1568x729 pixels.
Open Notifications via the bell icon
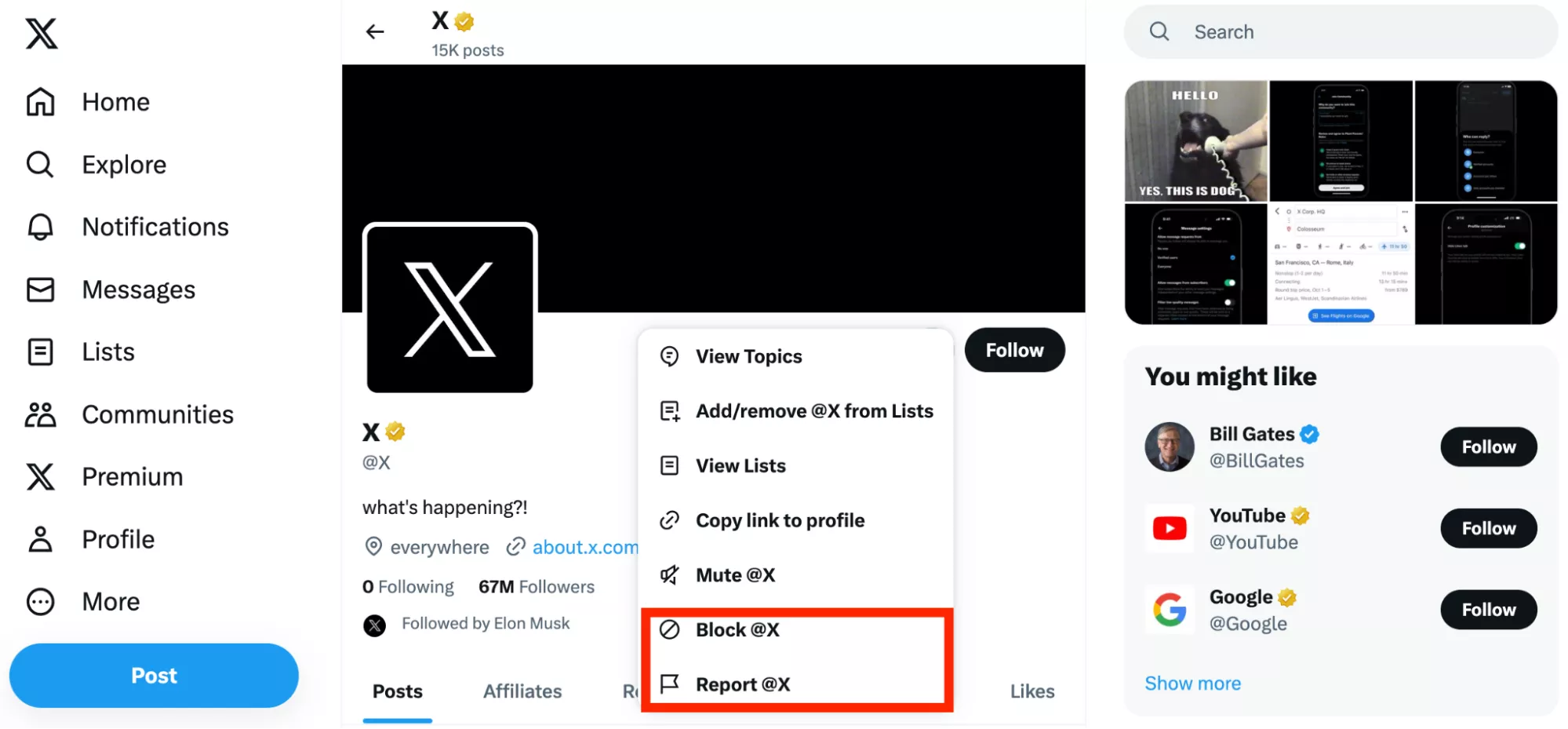[x=40, y=227]
